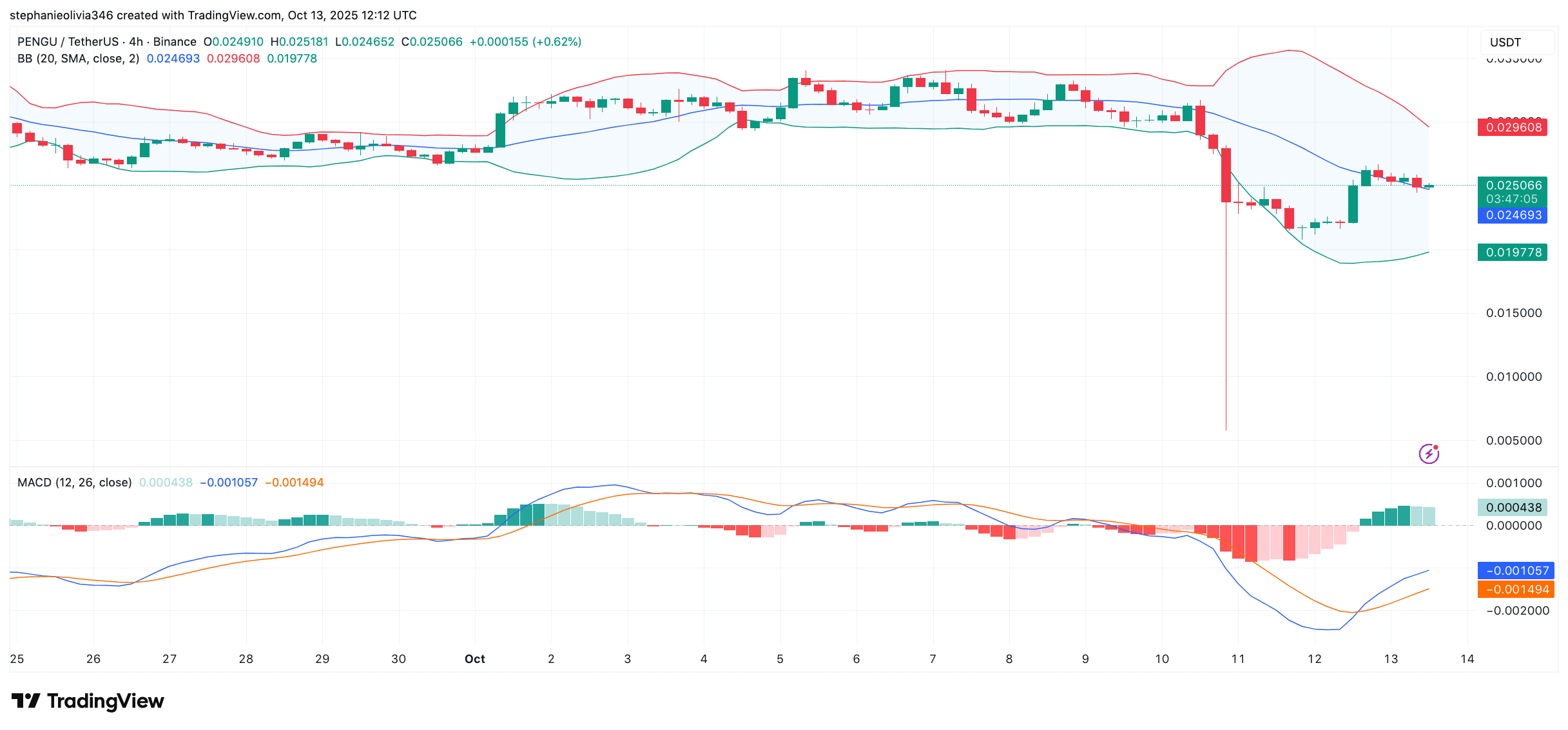Click the TradingView logo icon at bottom left

click(26, 700)
